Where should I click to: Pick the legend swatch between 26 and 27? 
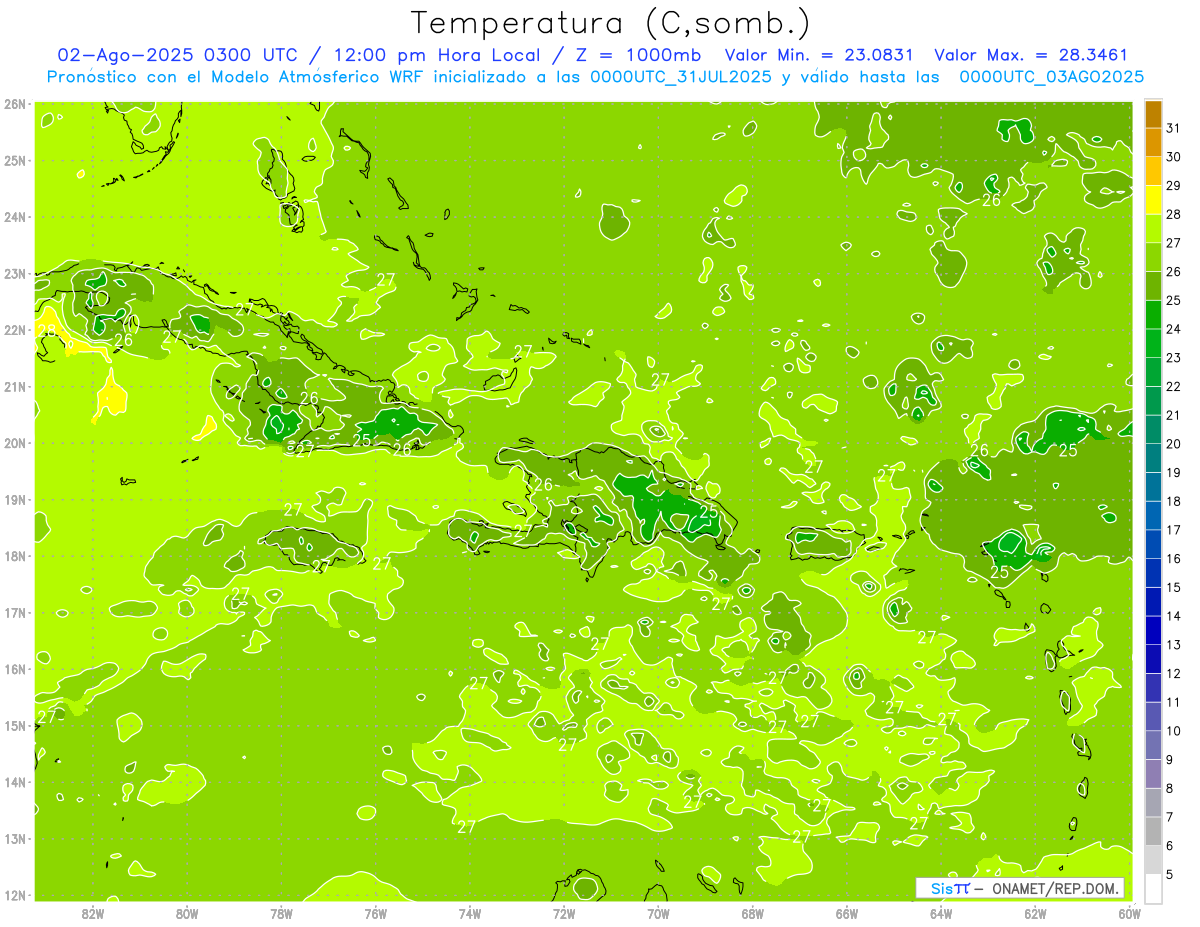(1153, 258)
